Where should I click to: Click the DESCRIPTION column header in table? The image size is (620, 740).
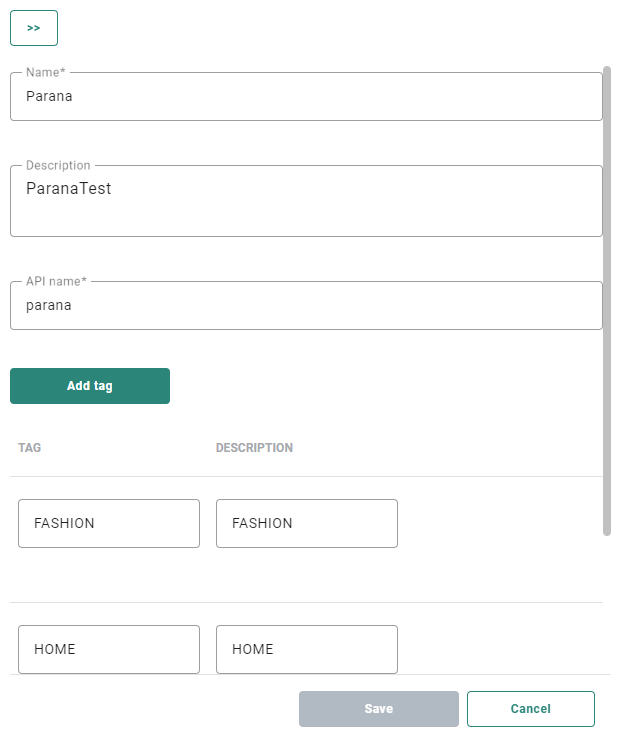click(254, 448)
